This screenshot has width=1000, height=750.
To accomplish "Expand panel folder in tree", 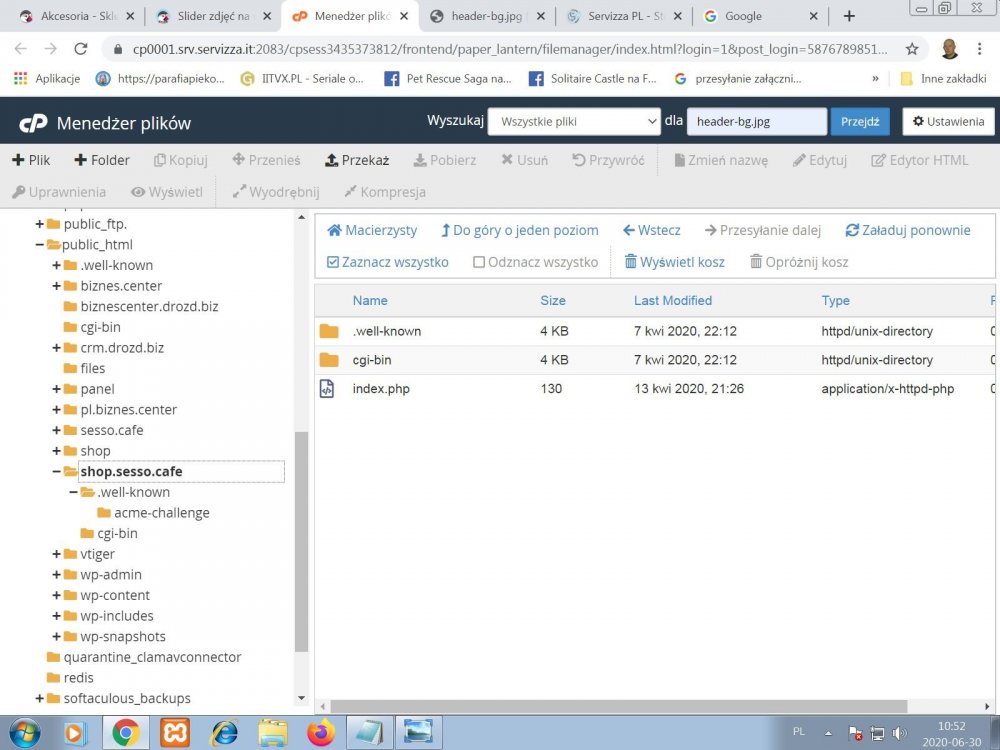I will (x=56, y=389).
